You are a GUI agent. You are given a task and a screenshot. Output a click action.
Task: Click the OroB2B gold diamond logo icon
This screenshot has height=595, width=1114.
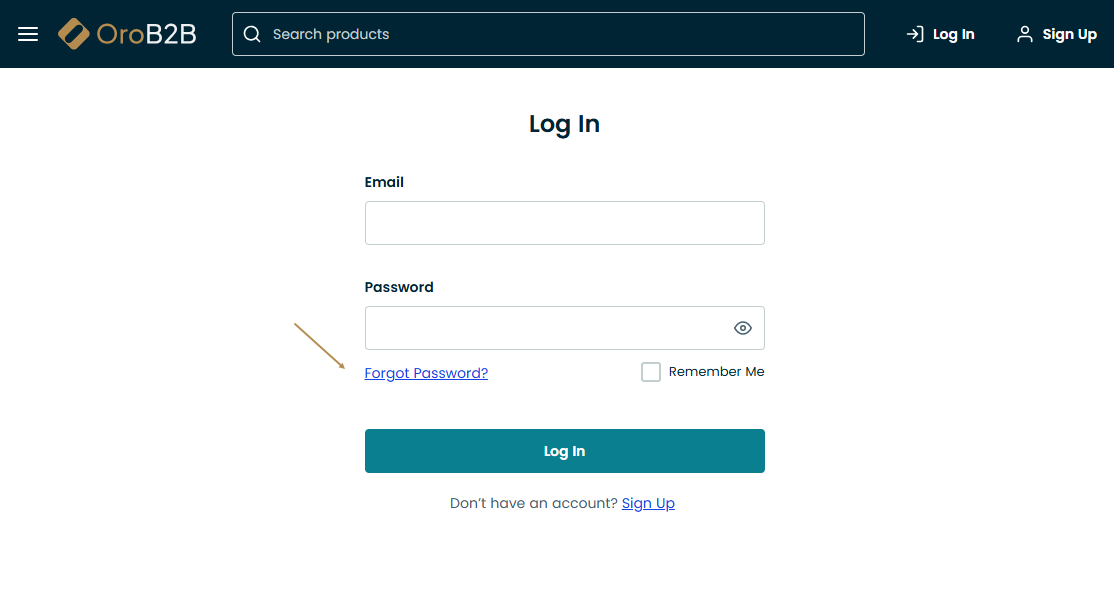pyautogui.click(x=74, y=34)
